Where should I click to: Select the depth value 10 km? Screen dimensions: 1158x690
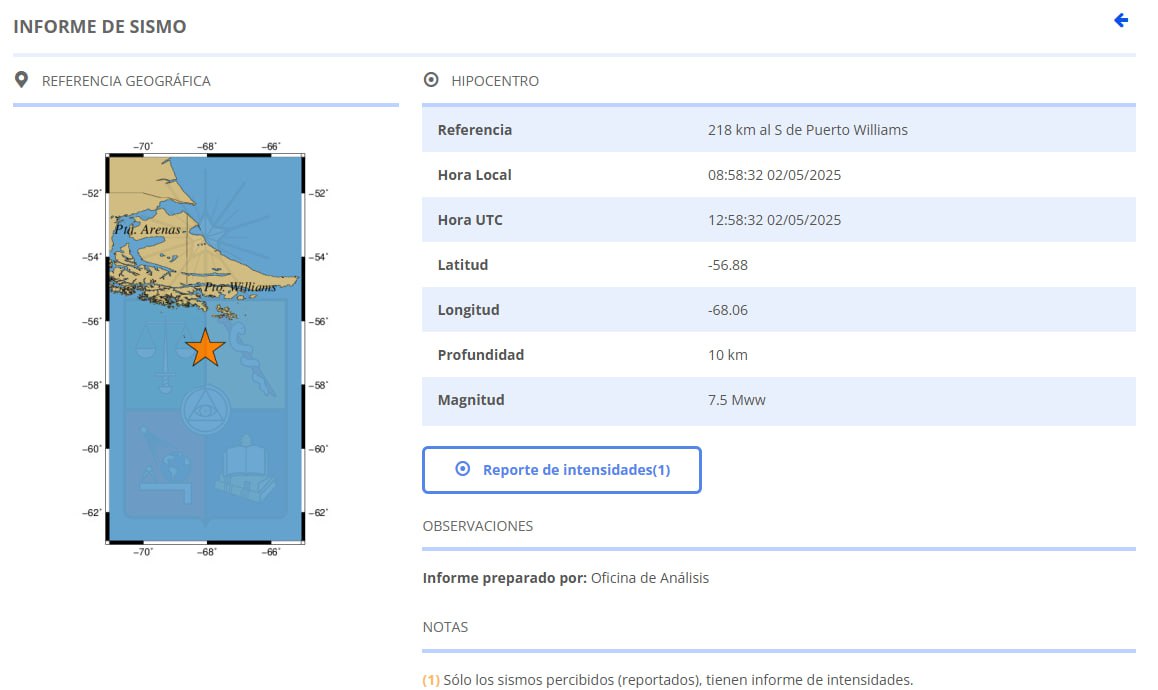tap(727, 355)
